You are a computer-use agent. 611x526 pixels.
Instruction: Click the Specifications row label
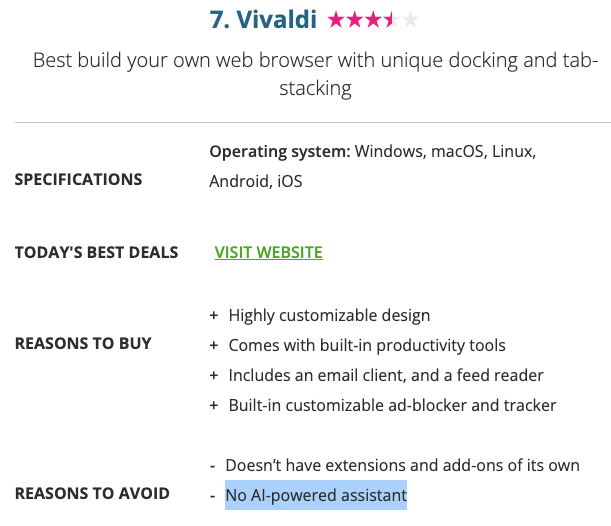coord(78,180)
